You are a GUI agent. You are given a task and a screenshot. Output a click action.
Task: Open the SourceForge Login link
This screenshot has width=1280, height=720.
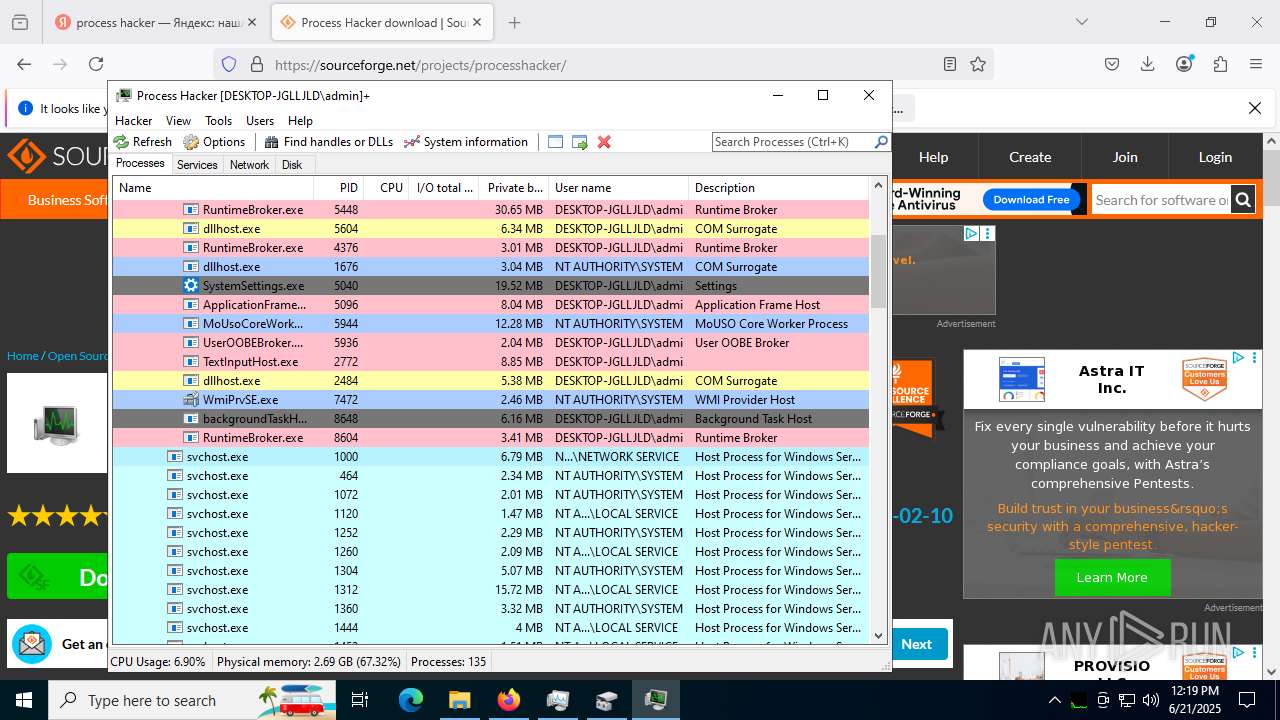[1215, 157]
